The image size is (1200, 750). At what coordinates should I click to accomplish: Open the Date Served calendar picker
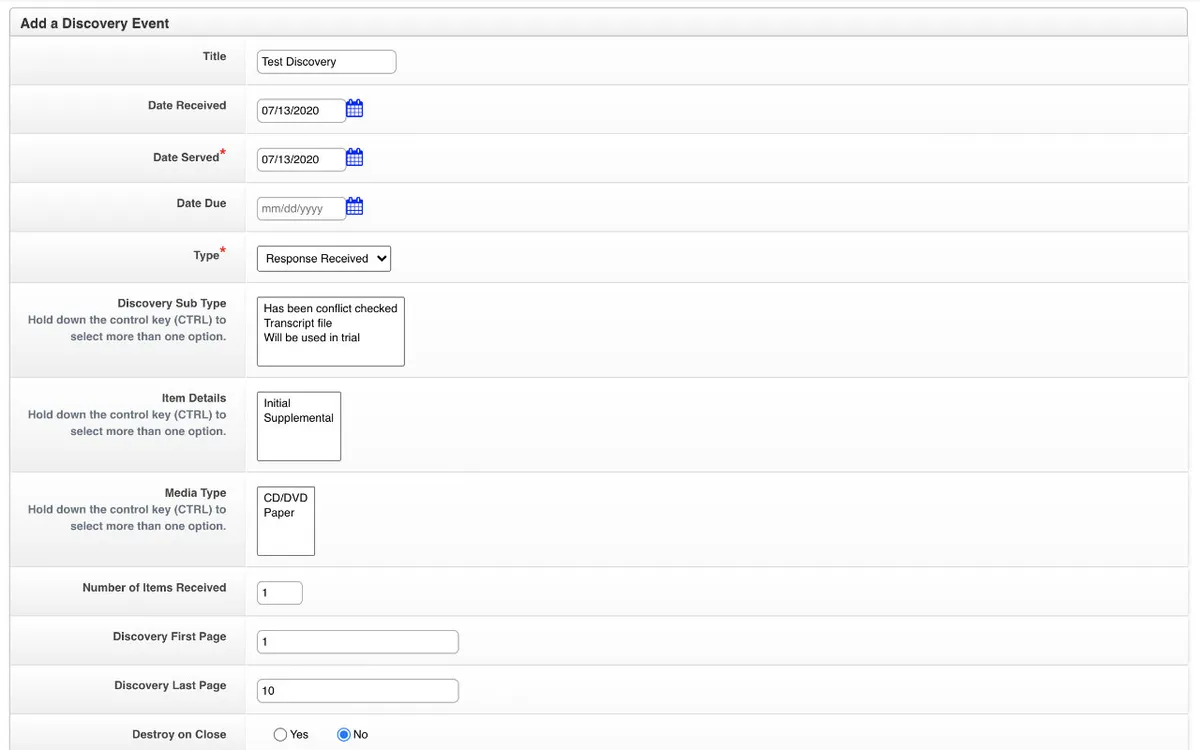(354, 158)
